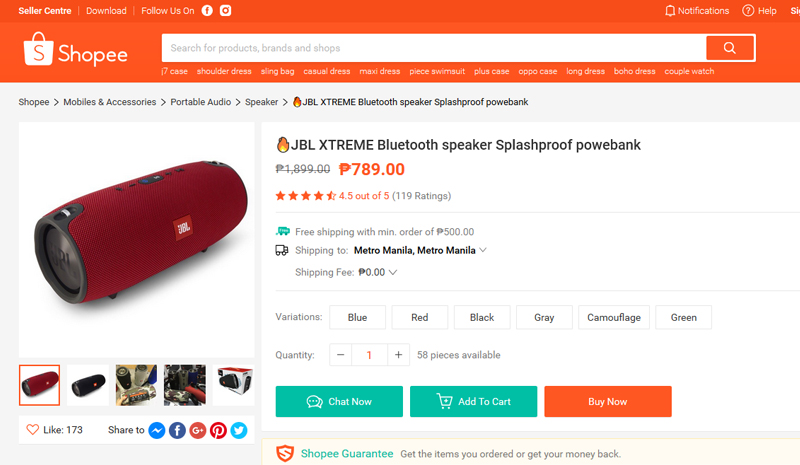Increase quantity with the plus button

coord(398,355)
